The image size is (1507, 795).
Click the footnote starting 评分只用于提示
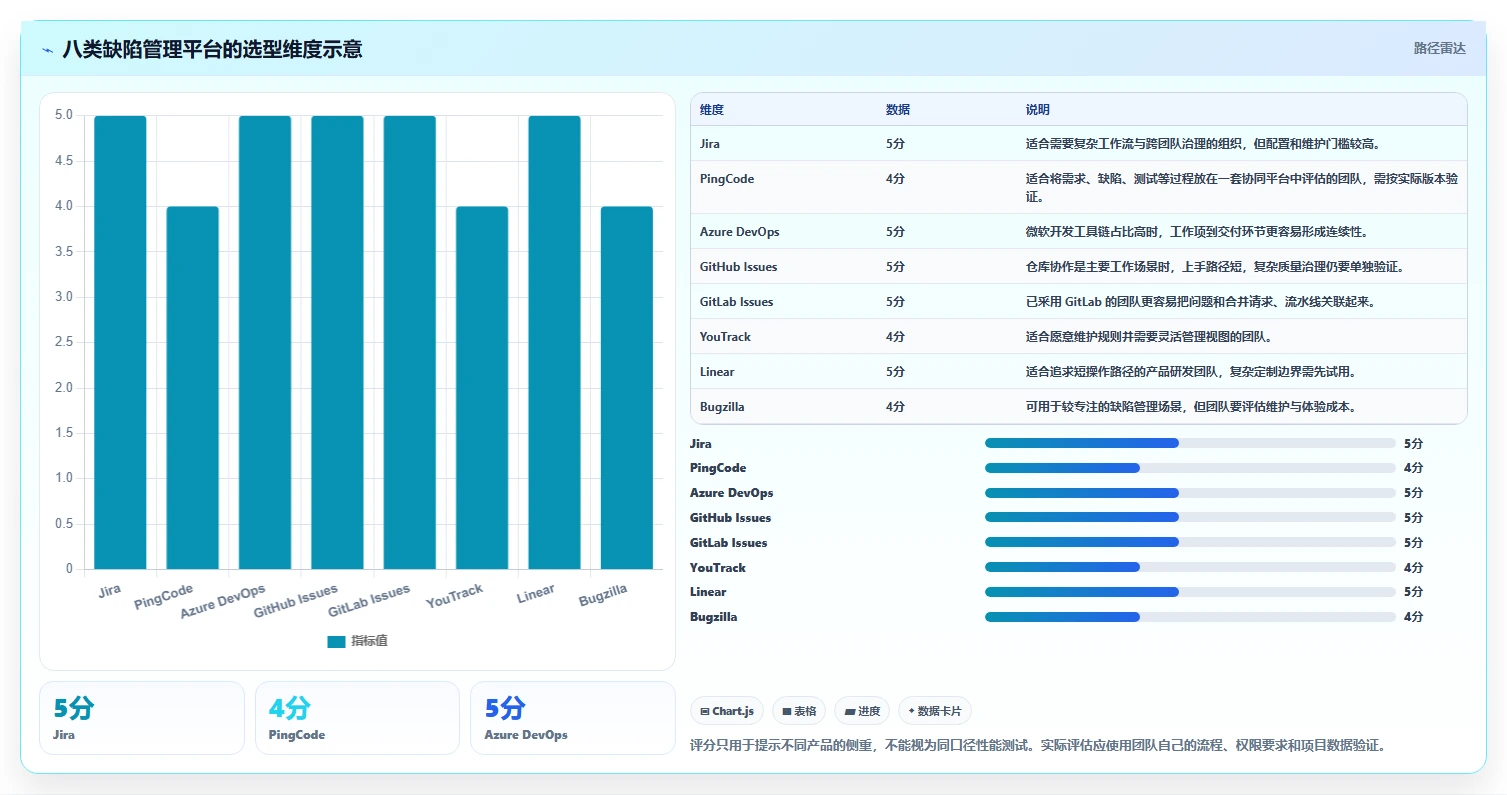tap(1038, 745)
